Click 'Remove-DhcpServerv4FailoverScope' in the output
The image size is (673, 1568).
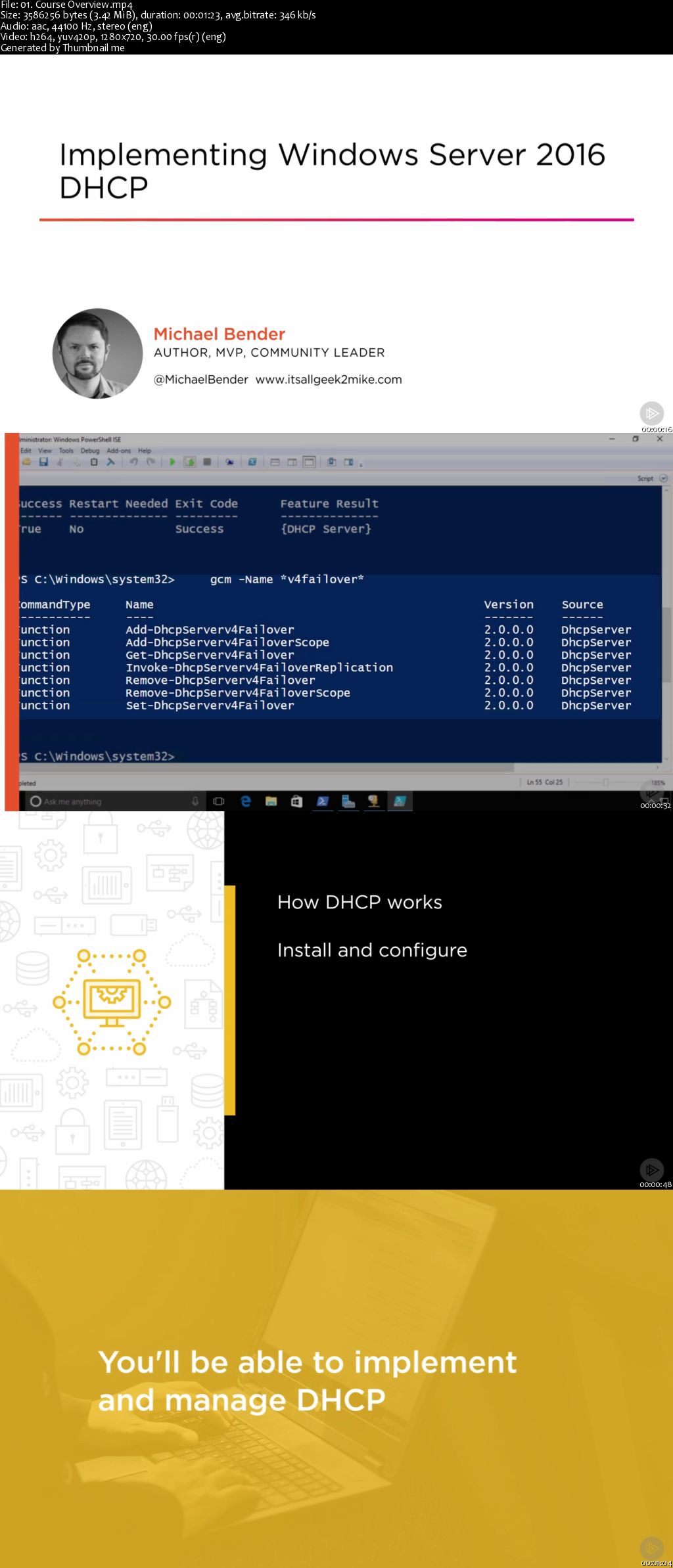tap(238, 692)
